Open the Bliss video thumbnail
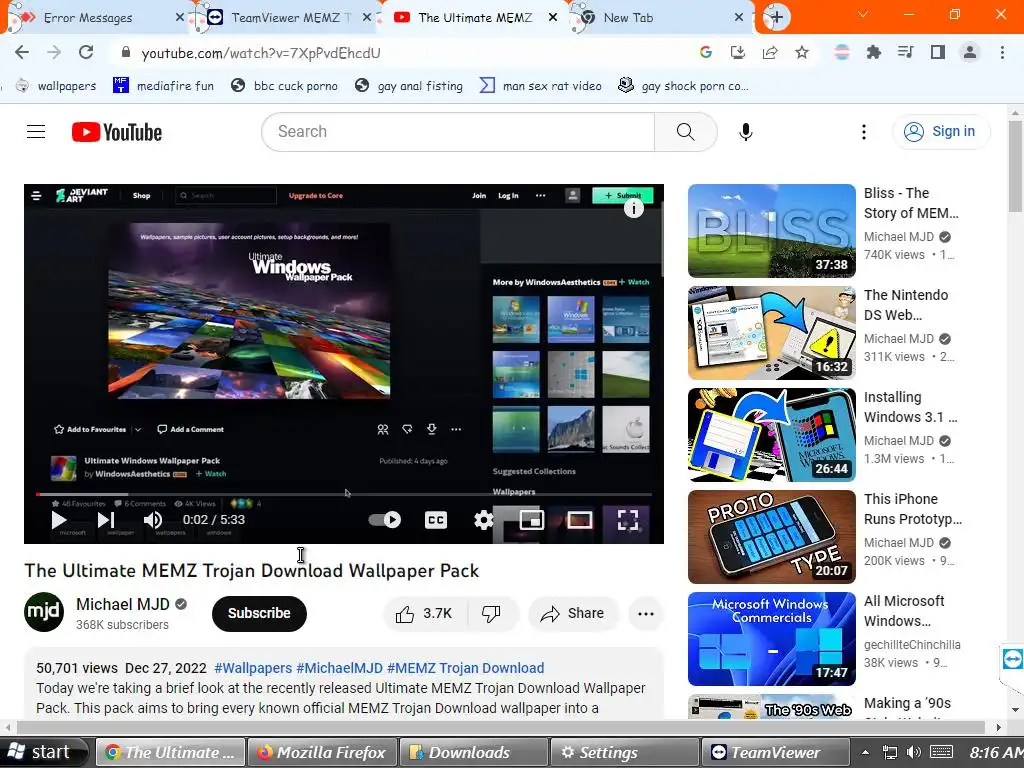Image resolution: width=1024 pixels, height=768 pixels. 771,231
